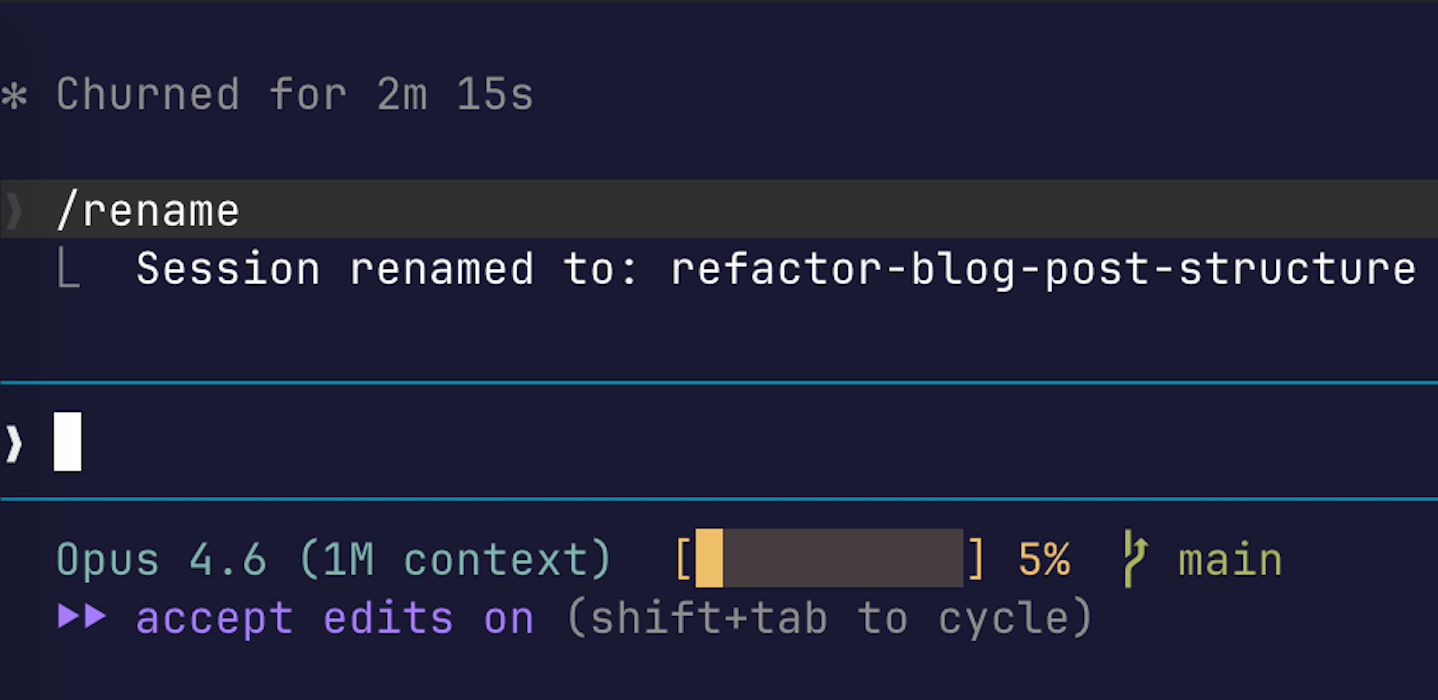Click the "main" branch name
1438x700 pixels.
pyautogui.click(x=1230, y=559)
